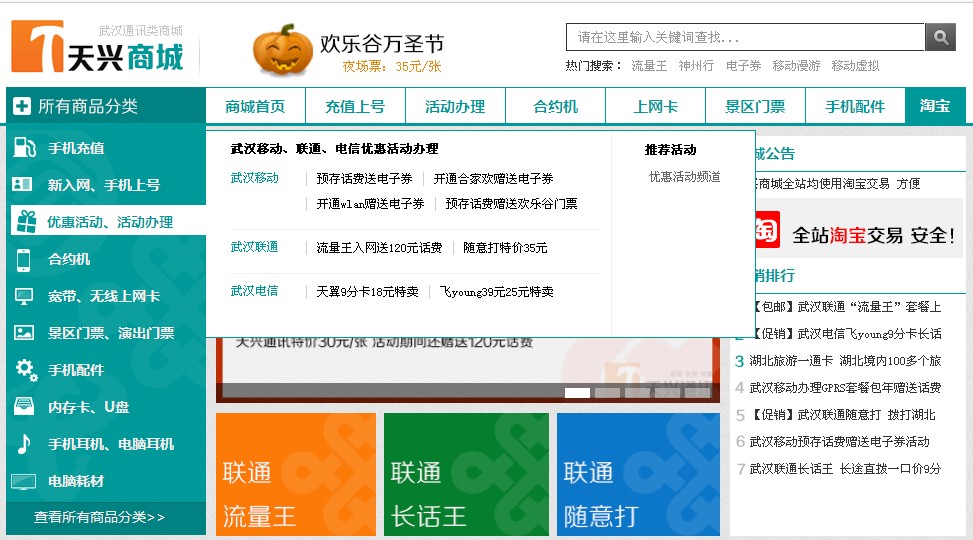
Task: Click the music note icon beside 手机耳机
Action: (24, 444)
